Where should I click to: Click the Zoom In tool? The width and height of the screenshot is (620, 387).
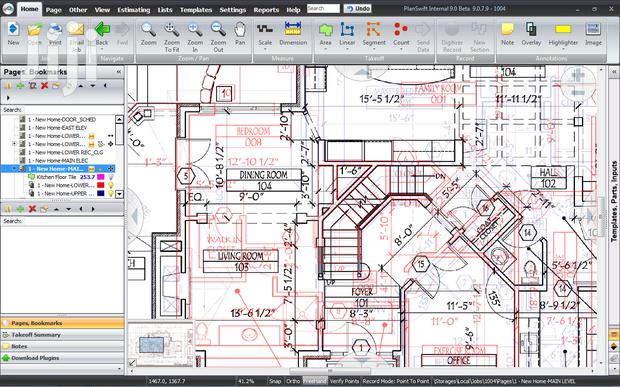tap(195, 38)
